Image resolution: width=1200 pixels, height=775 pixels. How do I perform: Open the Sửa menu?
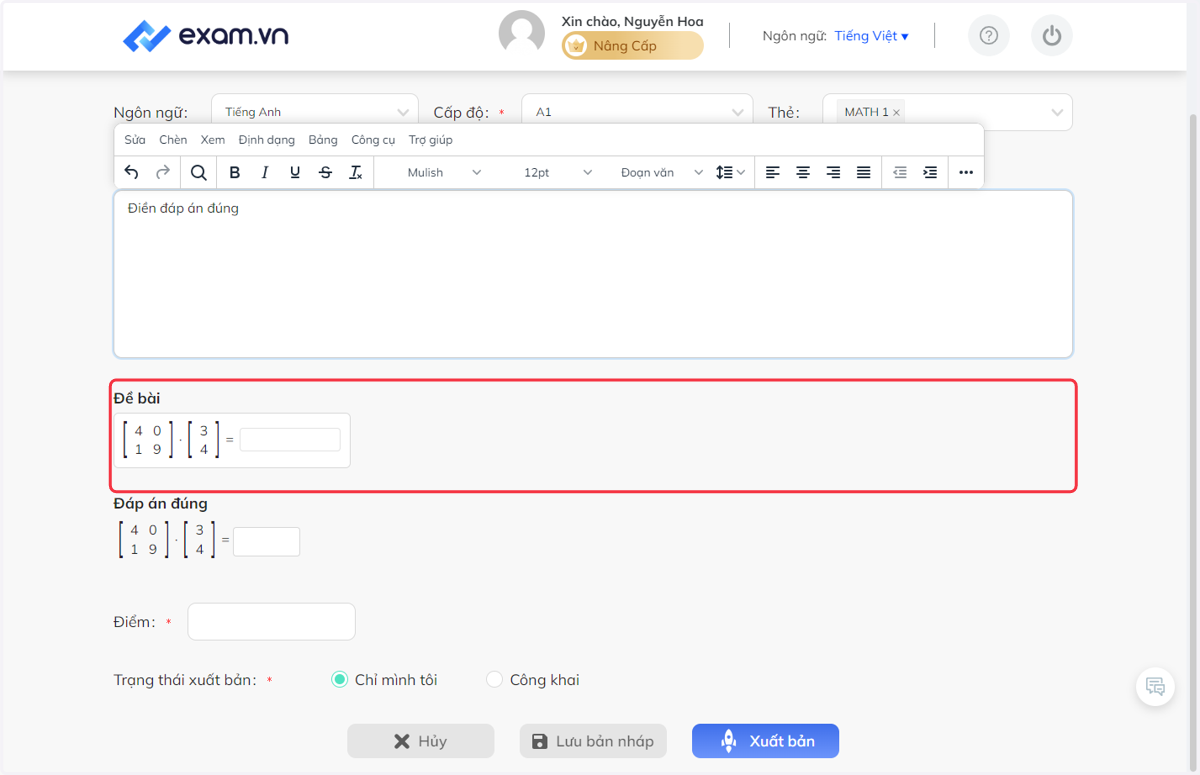pyautogui.click(x=135, y=140)
